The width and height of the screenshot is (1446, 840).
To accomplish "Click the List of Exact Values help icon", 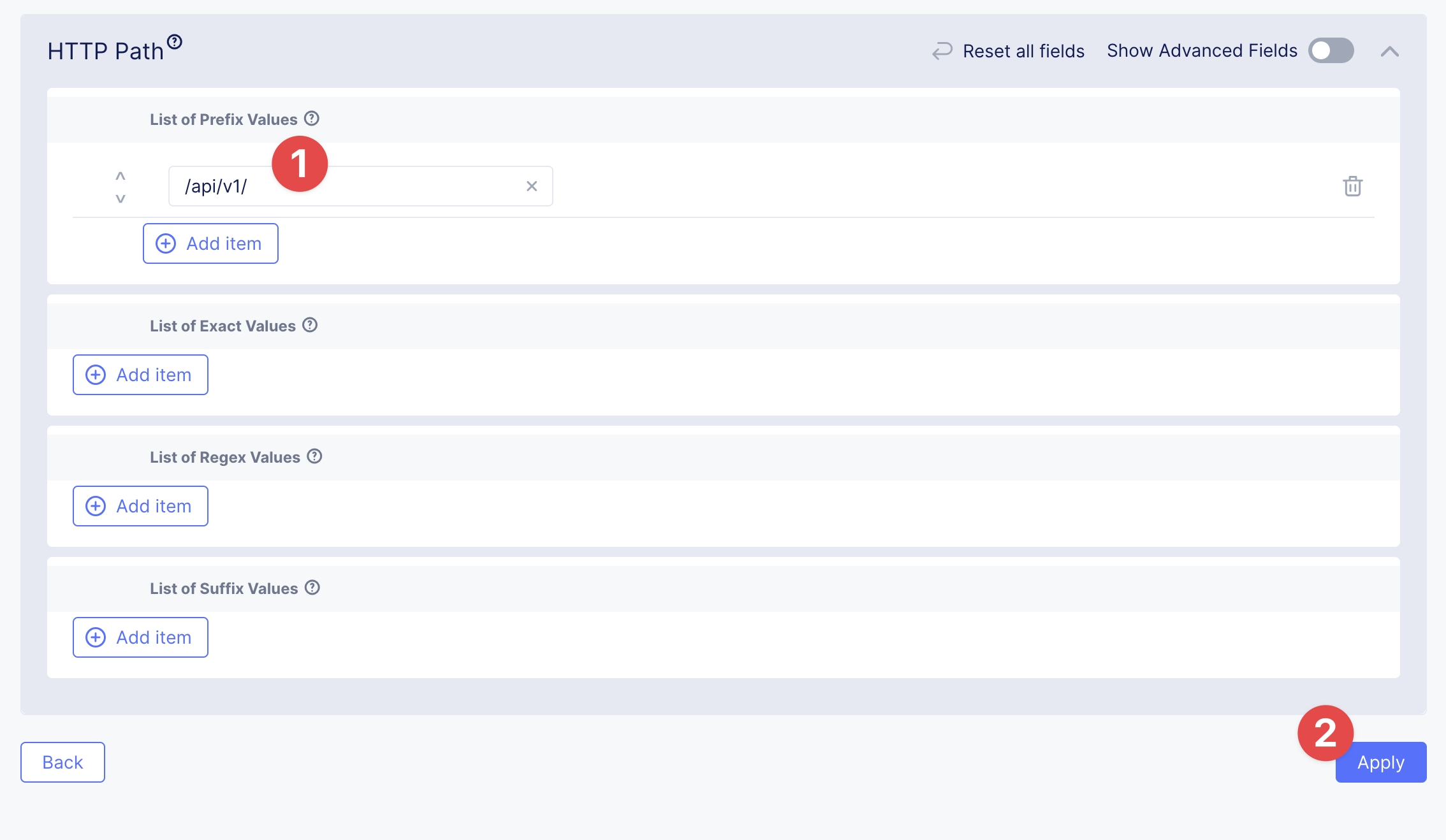I will pyautogui.click(x=310, y=325).
